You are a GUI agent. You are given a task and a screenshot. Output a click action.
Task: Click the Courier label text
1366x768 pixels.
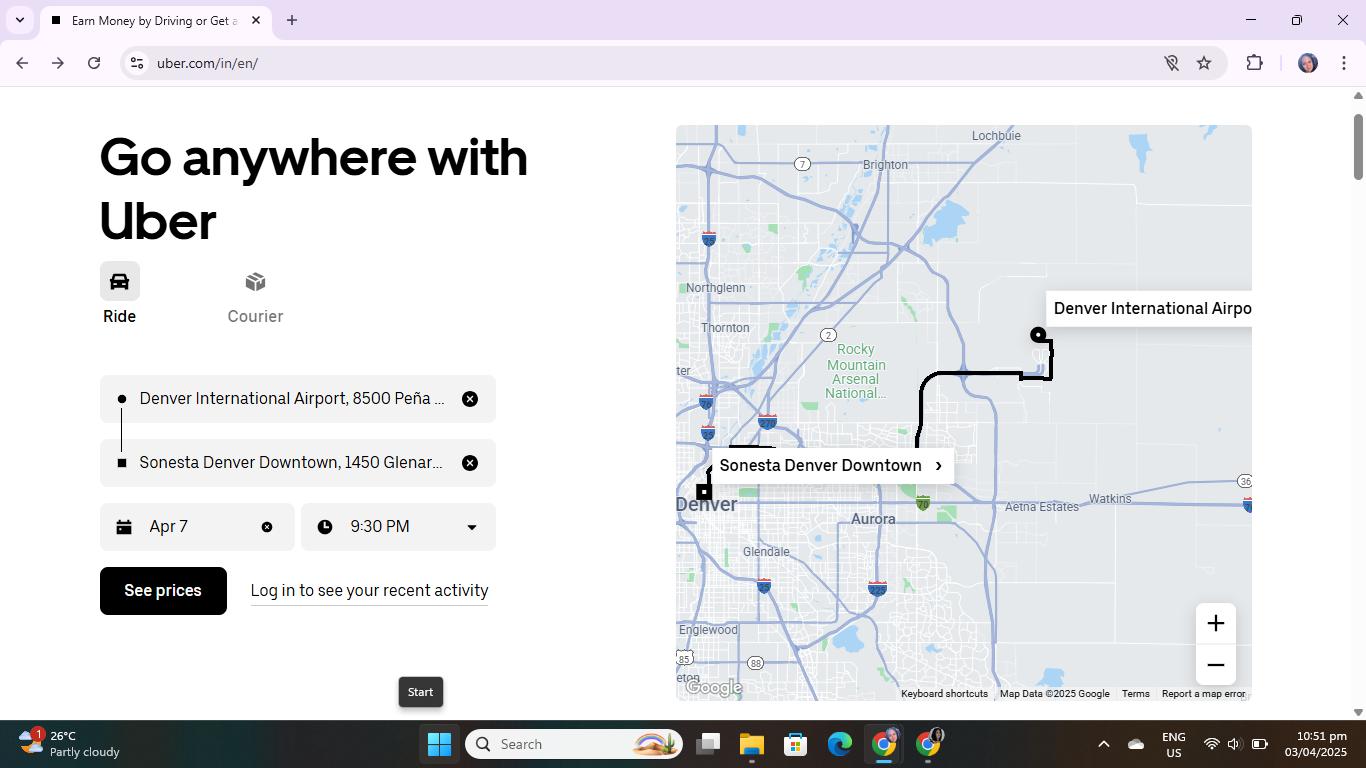[255, 316]
